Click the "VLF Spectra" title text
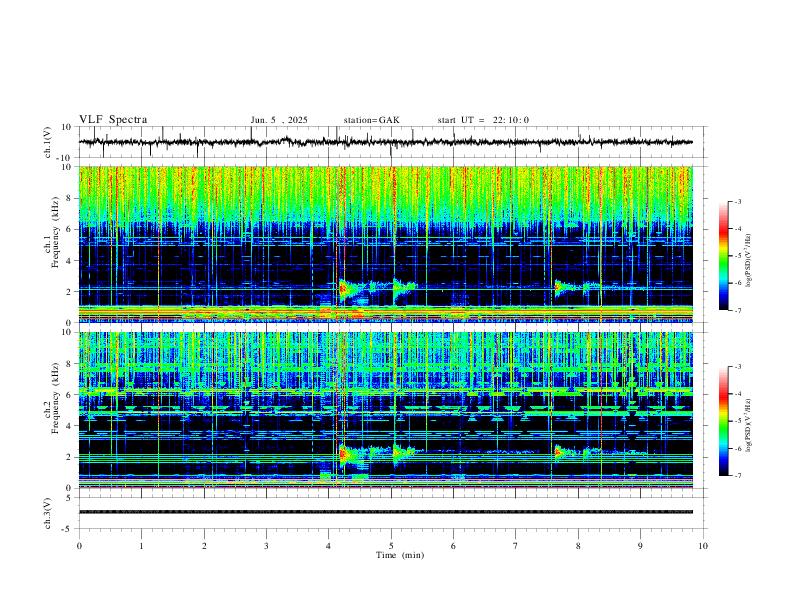792x612 pixels. click(113, 120)
